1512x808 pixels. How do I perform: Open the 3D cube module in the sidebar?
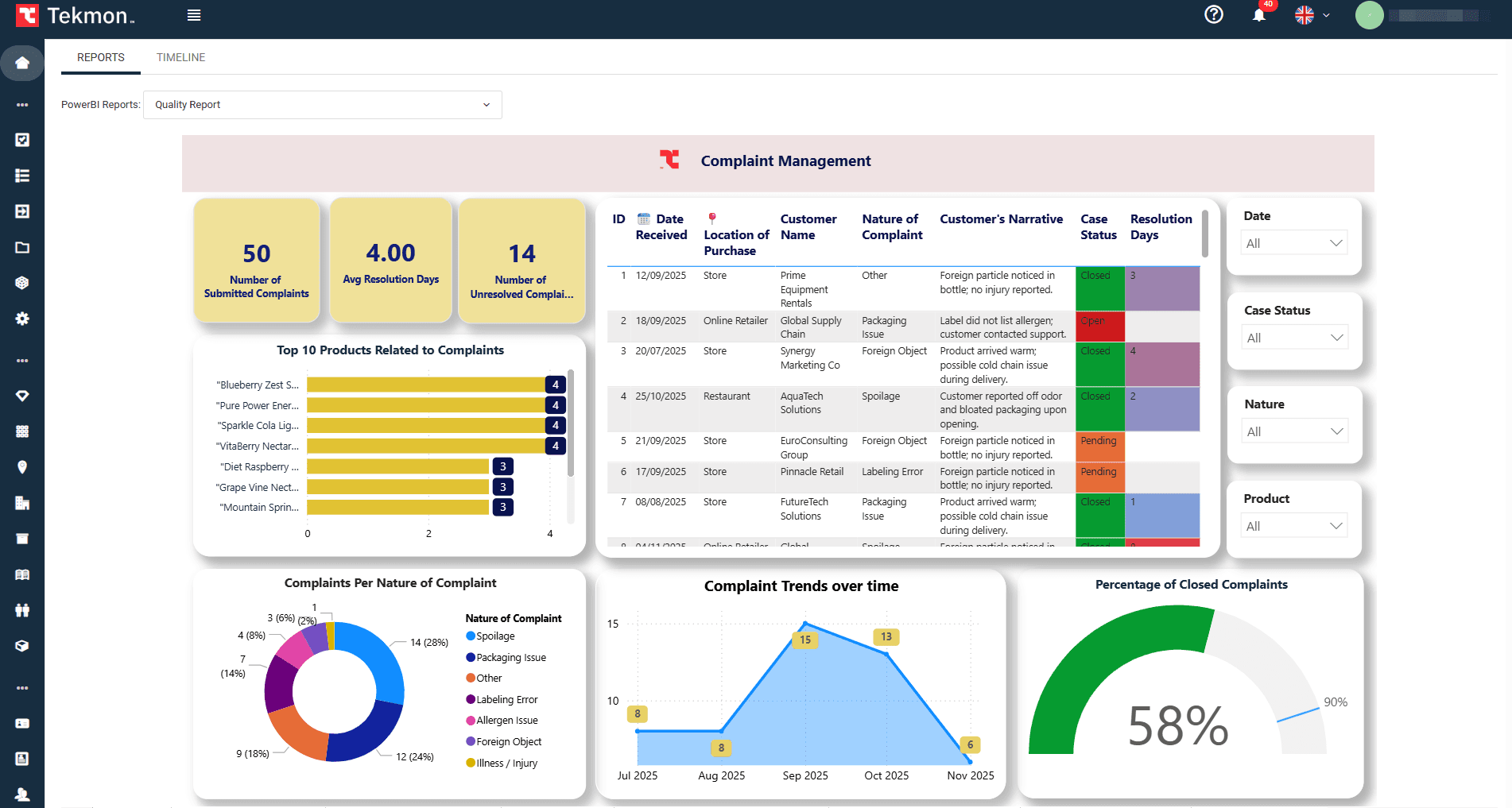pos(22,282)
